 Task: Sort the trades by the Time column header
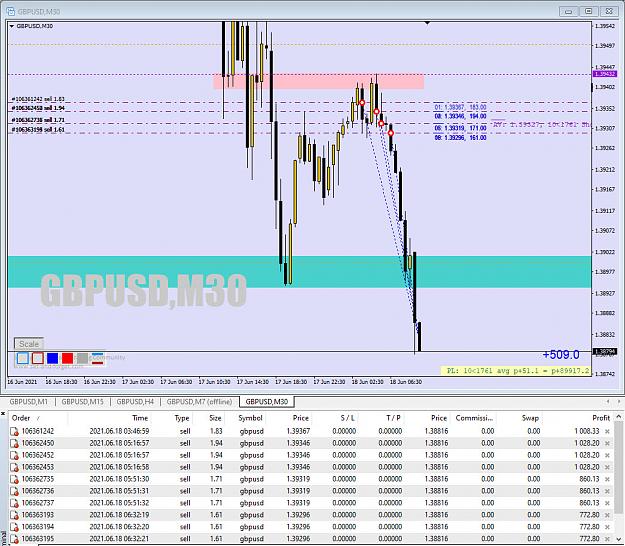[140, 418]
